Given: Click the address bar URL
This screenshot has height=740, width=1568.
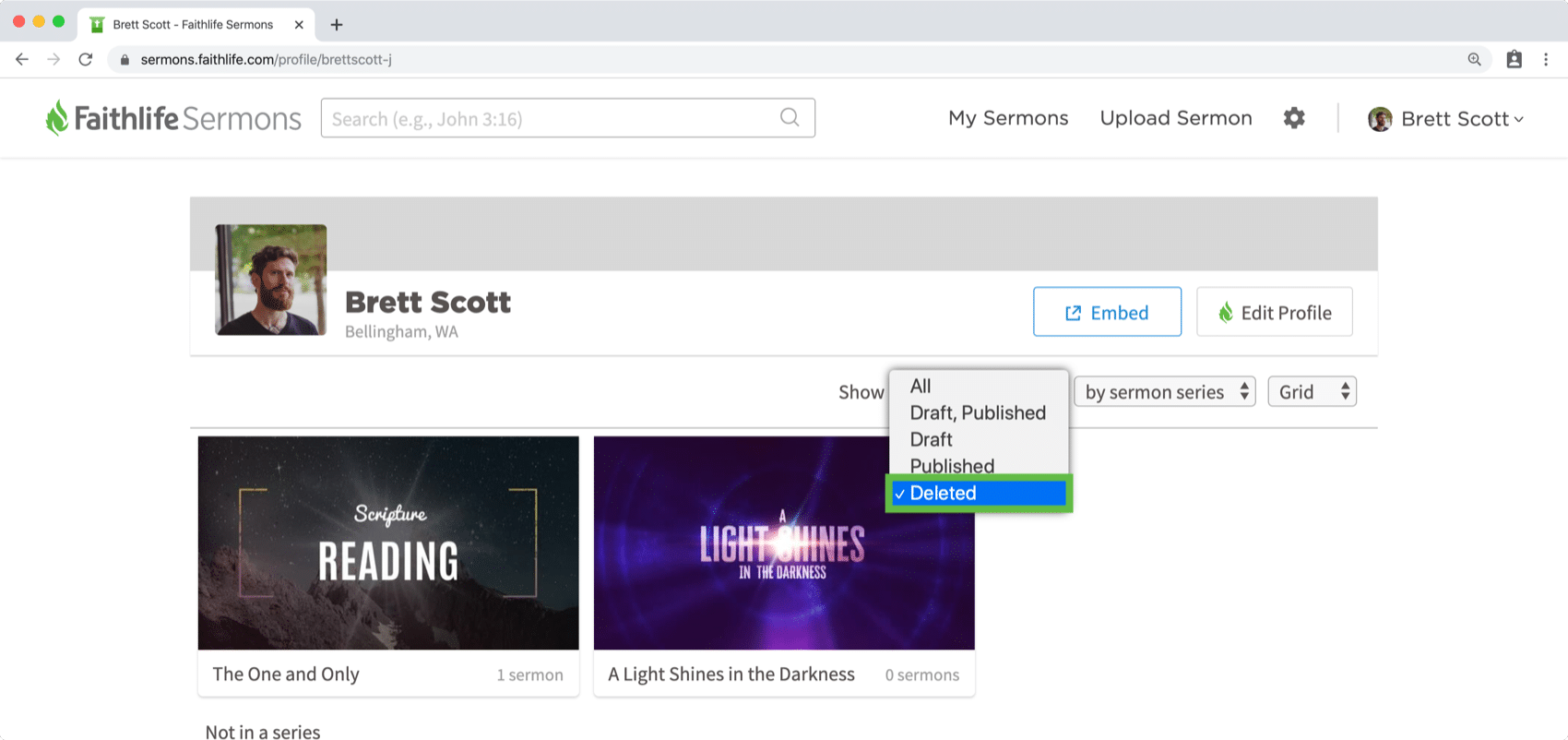Looking at the screenshot, I should coord(267,60).
